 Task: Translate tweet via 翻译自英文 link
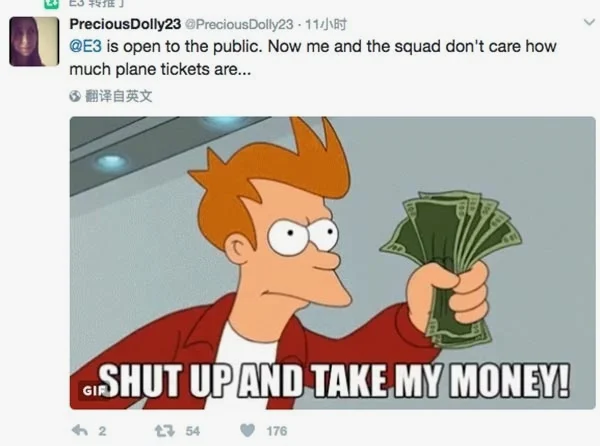[x=118, y=96]
